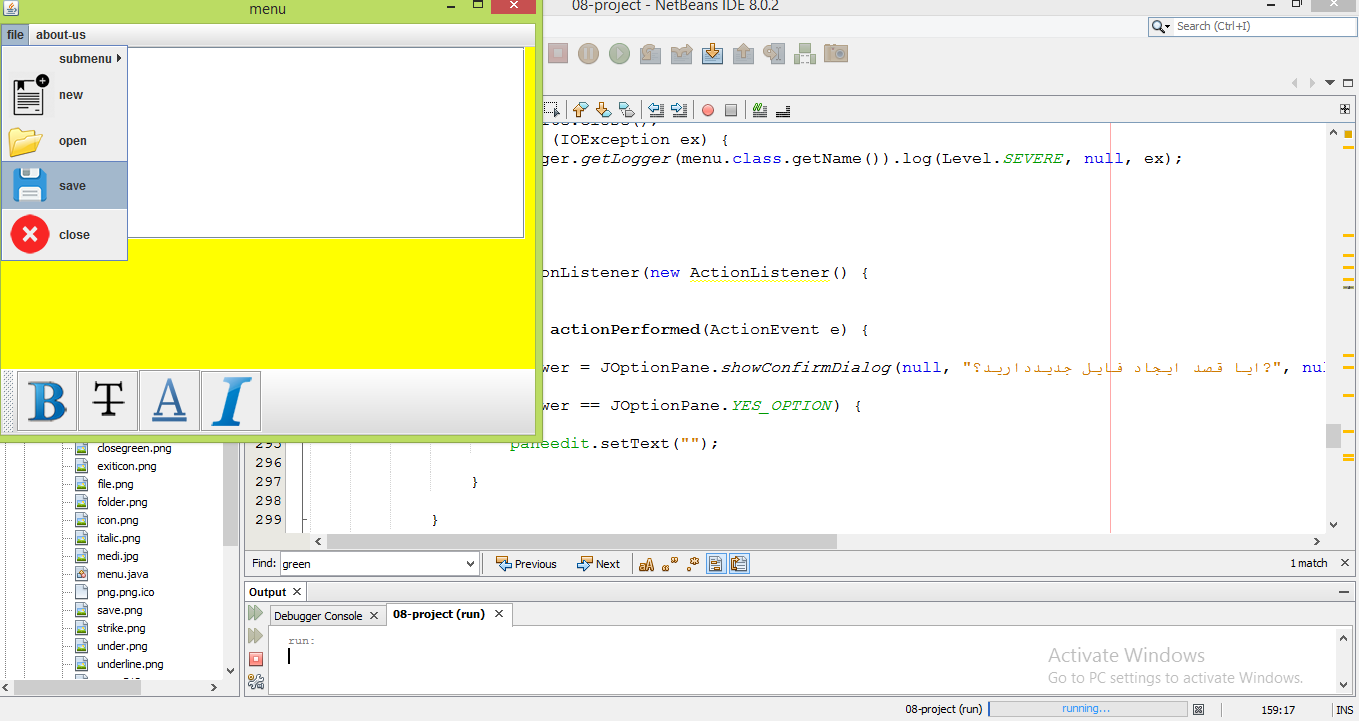
Task: Click the take snapshot camera icon
Action: click(836, 53)
